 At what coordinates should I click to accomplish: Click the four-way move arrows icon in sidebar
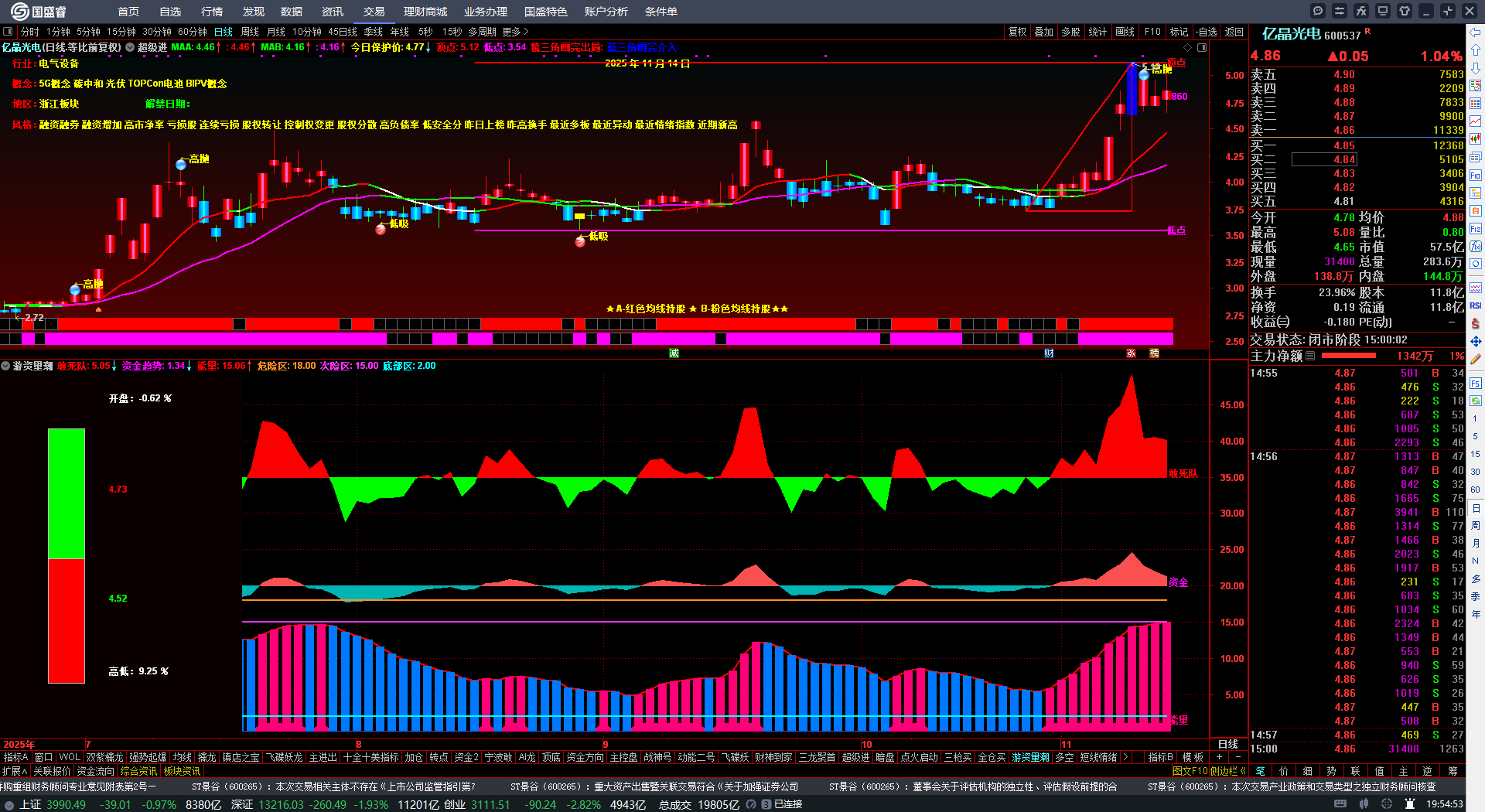coord(1476,341)
